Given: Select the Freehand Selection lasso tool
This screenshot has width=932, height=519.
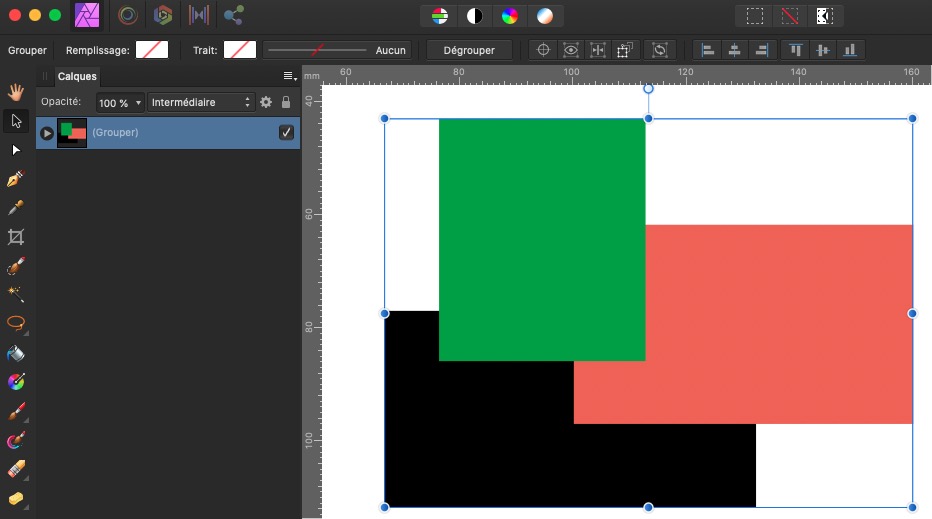Looking at the screenshot, I should 15,323.
